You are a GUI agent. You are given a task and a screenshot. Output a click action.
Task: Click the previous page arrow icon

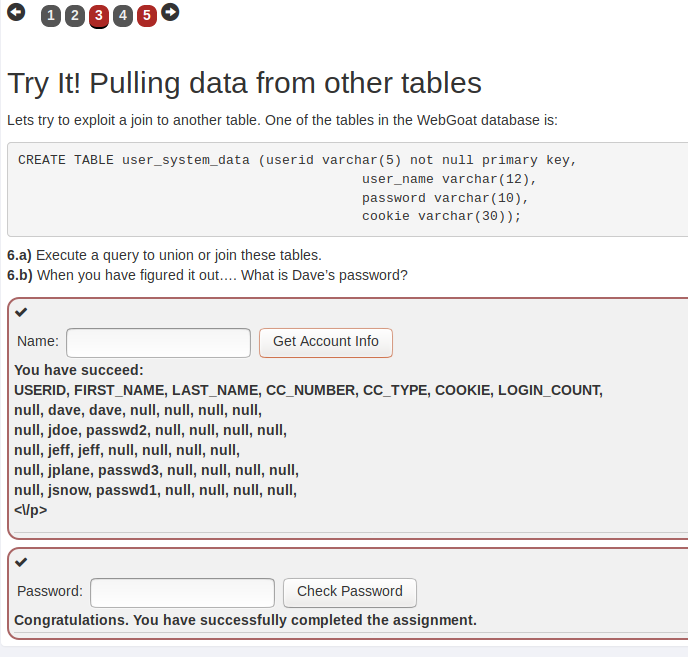16,13
